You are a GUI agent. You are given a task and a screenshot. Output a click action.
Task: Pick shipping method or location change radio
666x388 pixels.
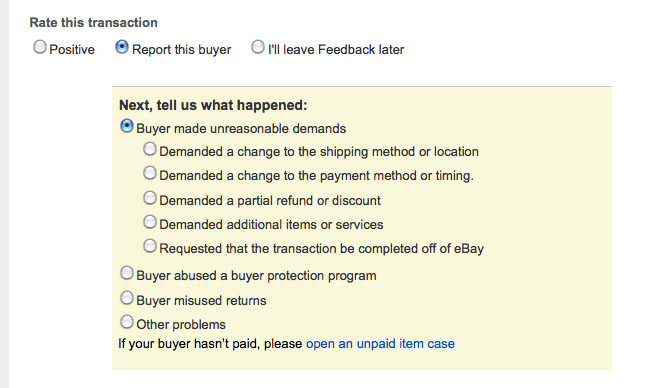[150, 149]
